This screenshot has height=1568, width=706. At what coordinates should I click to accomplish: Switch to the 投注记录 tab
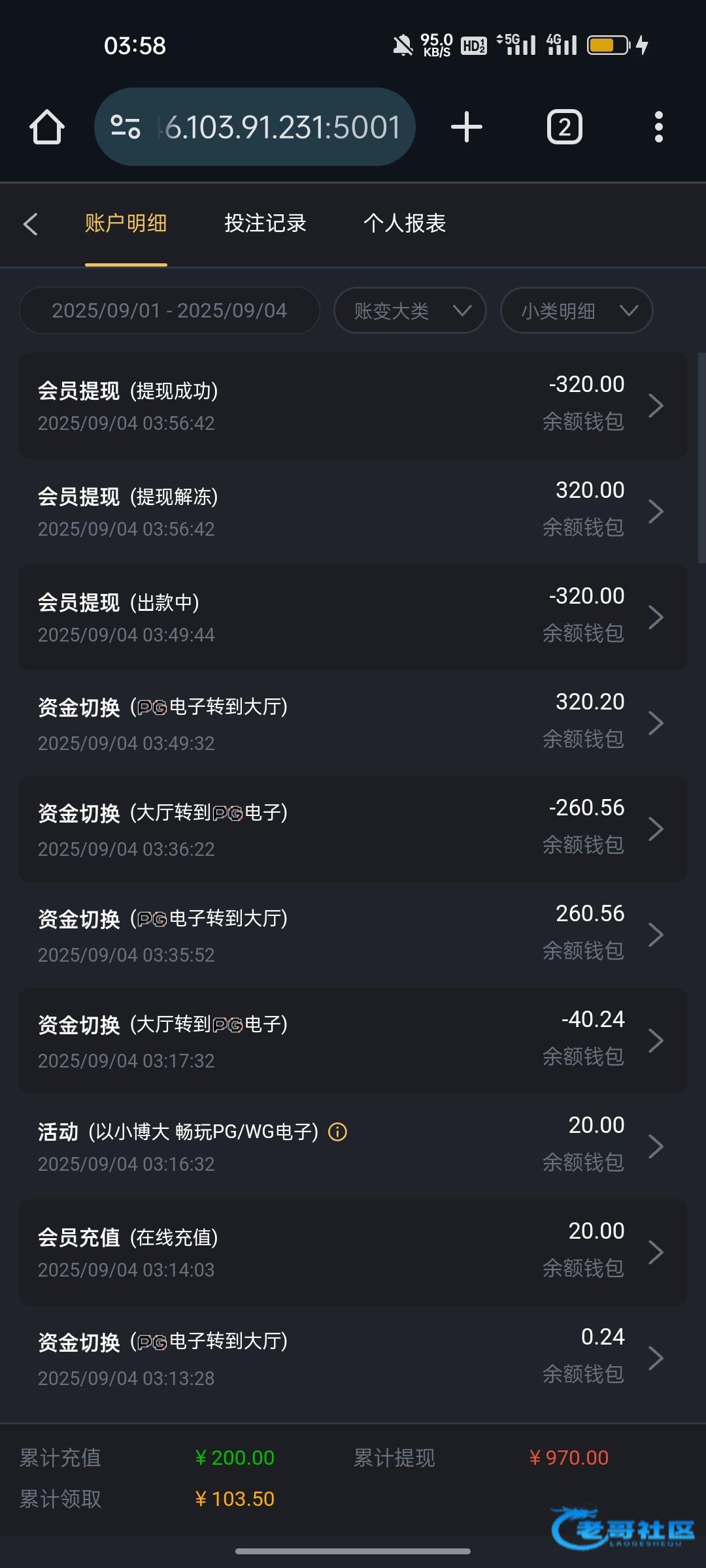(x=265, y=223)
